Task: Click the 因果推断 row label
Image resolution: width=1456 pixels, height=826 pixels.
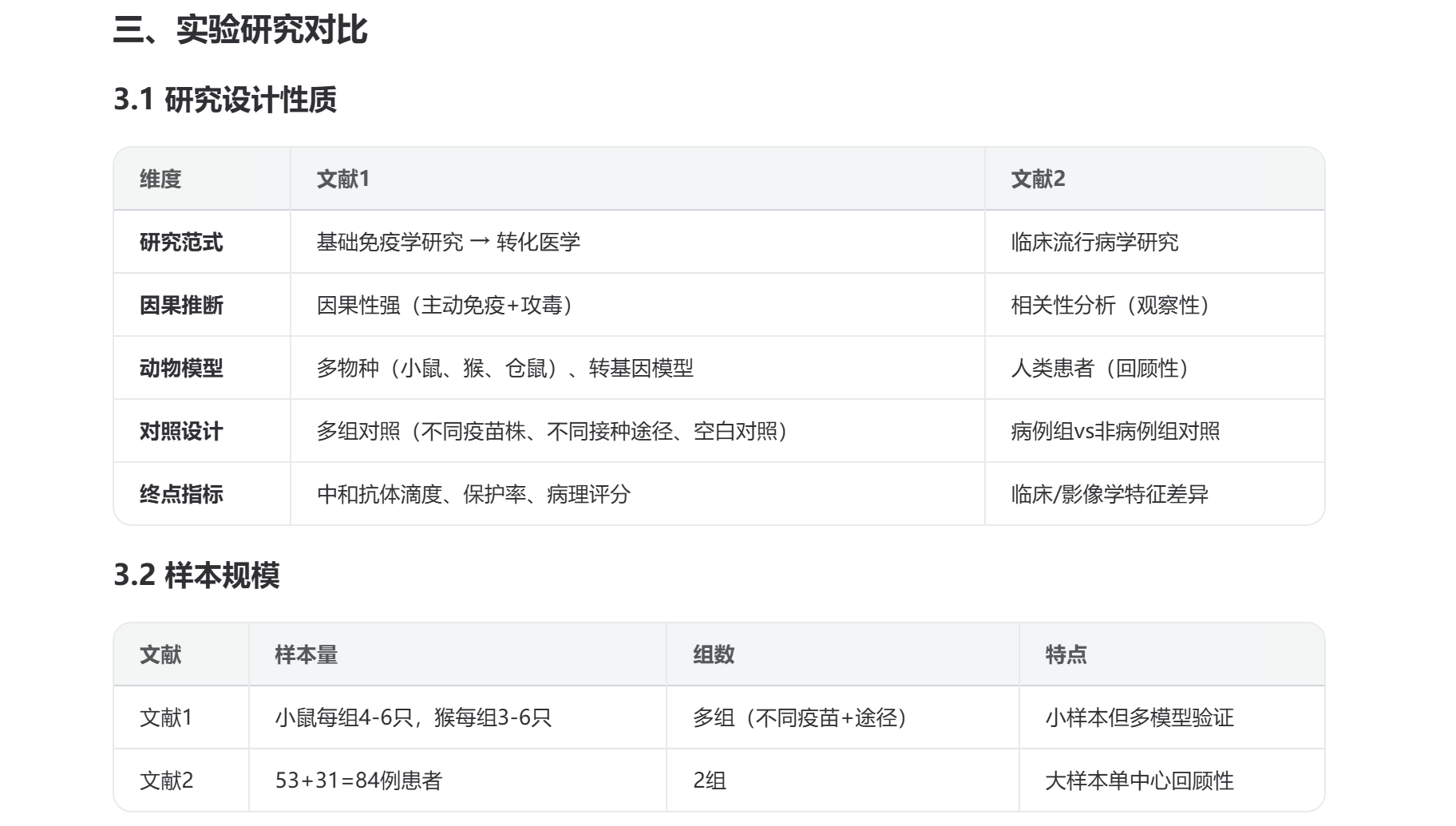Action: [181, 305]
